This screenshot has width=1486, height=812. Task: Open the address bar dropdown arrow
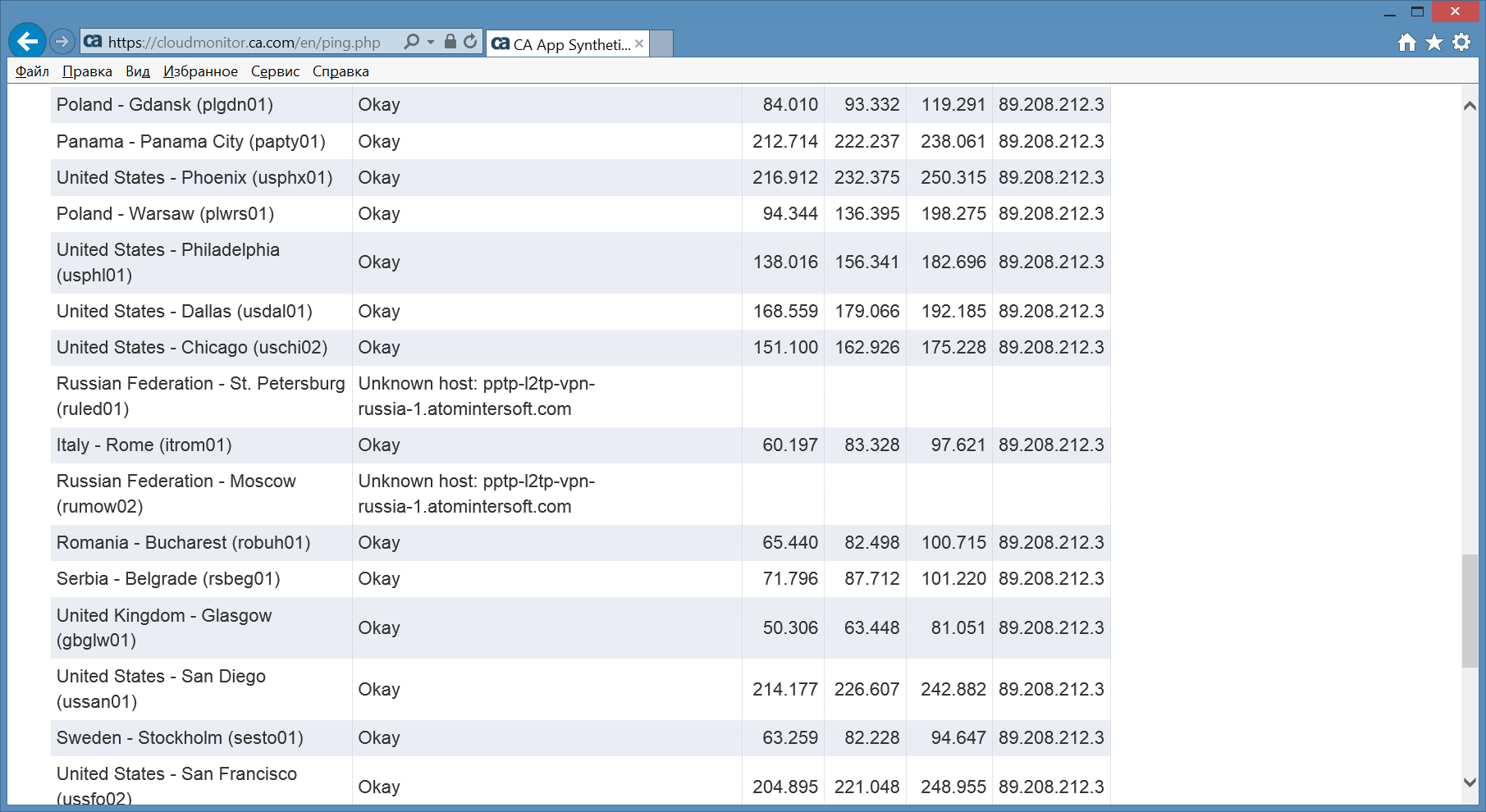pyautogui.click(x=431, y=42)
